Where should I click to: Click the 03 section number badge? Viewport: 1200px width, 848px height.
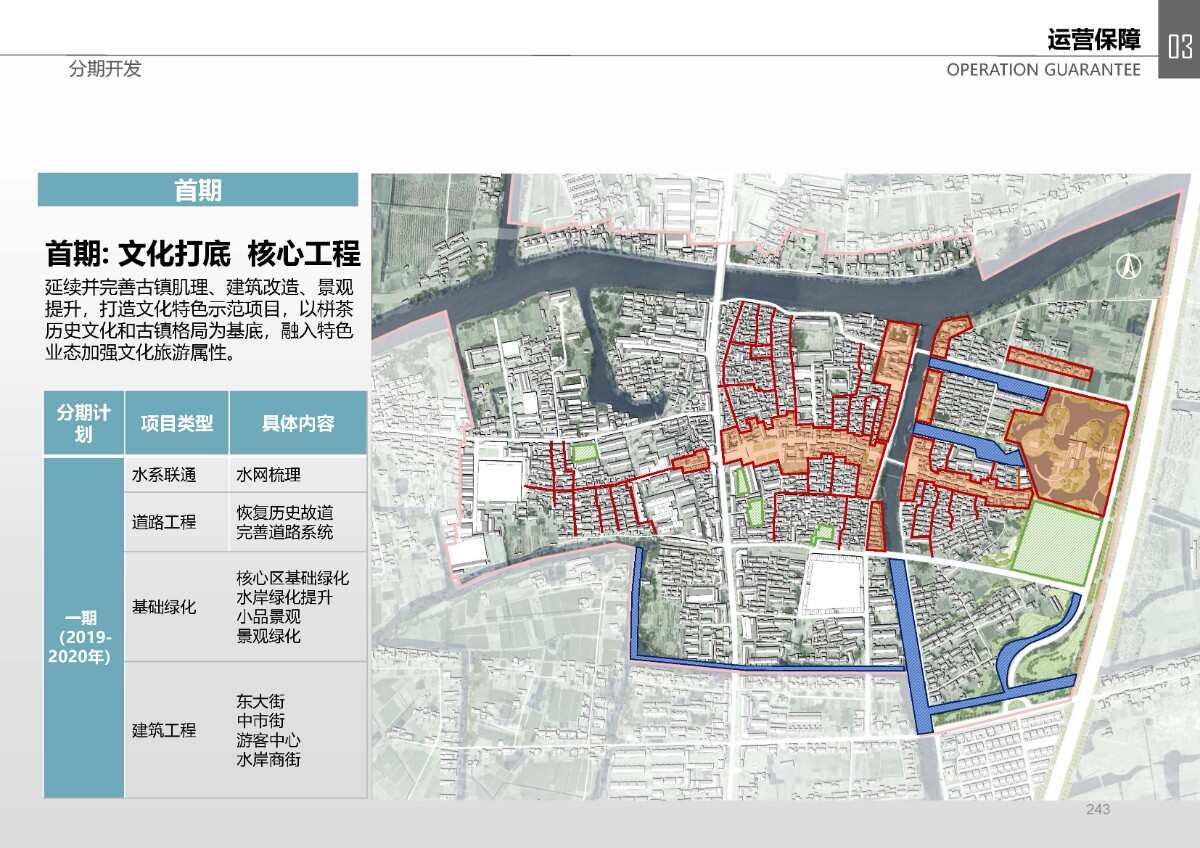tap(1179, 45)
